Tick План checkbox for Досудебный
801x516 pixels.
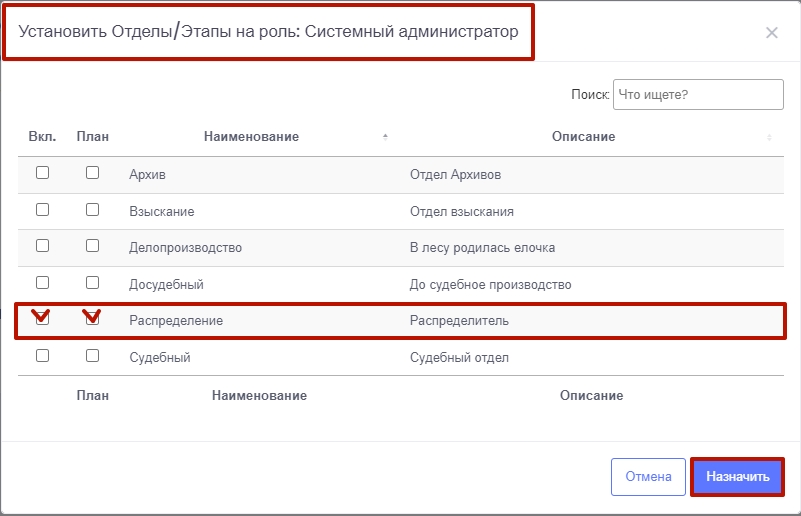[x=92, y=283]
